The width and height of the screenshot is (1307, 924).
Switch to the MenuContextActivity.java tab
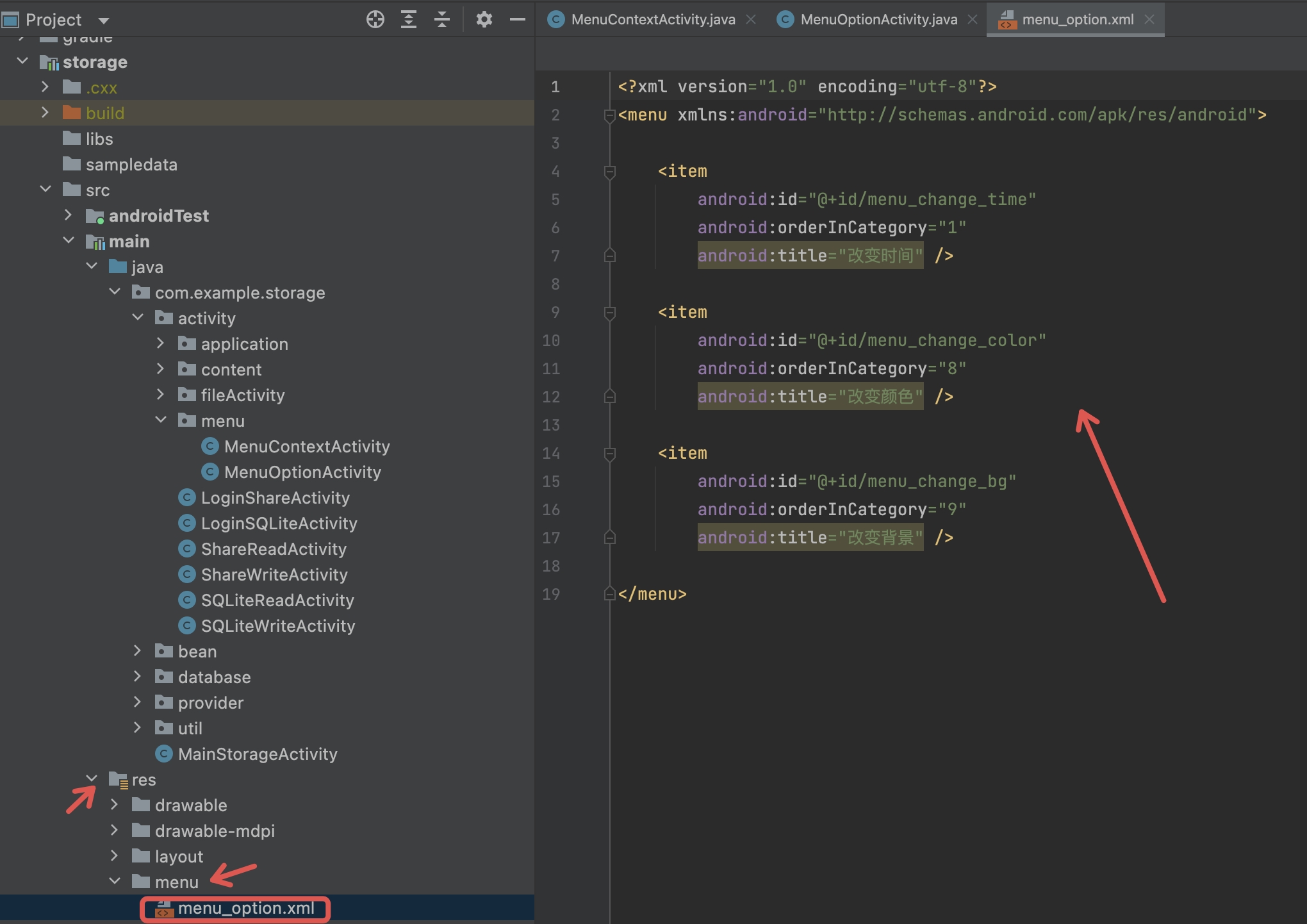point(652,20)
